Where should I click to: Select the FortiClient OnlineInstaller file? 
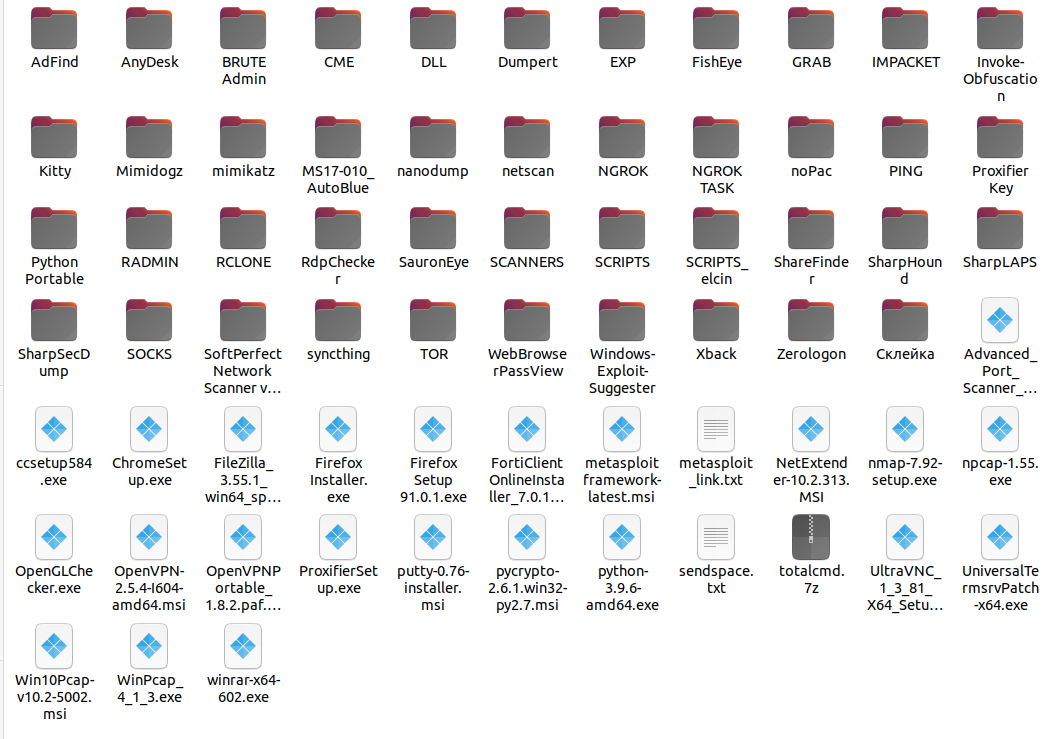(x=528, y=429)
